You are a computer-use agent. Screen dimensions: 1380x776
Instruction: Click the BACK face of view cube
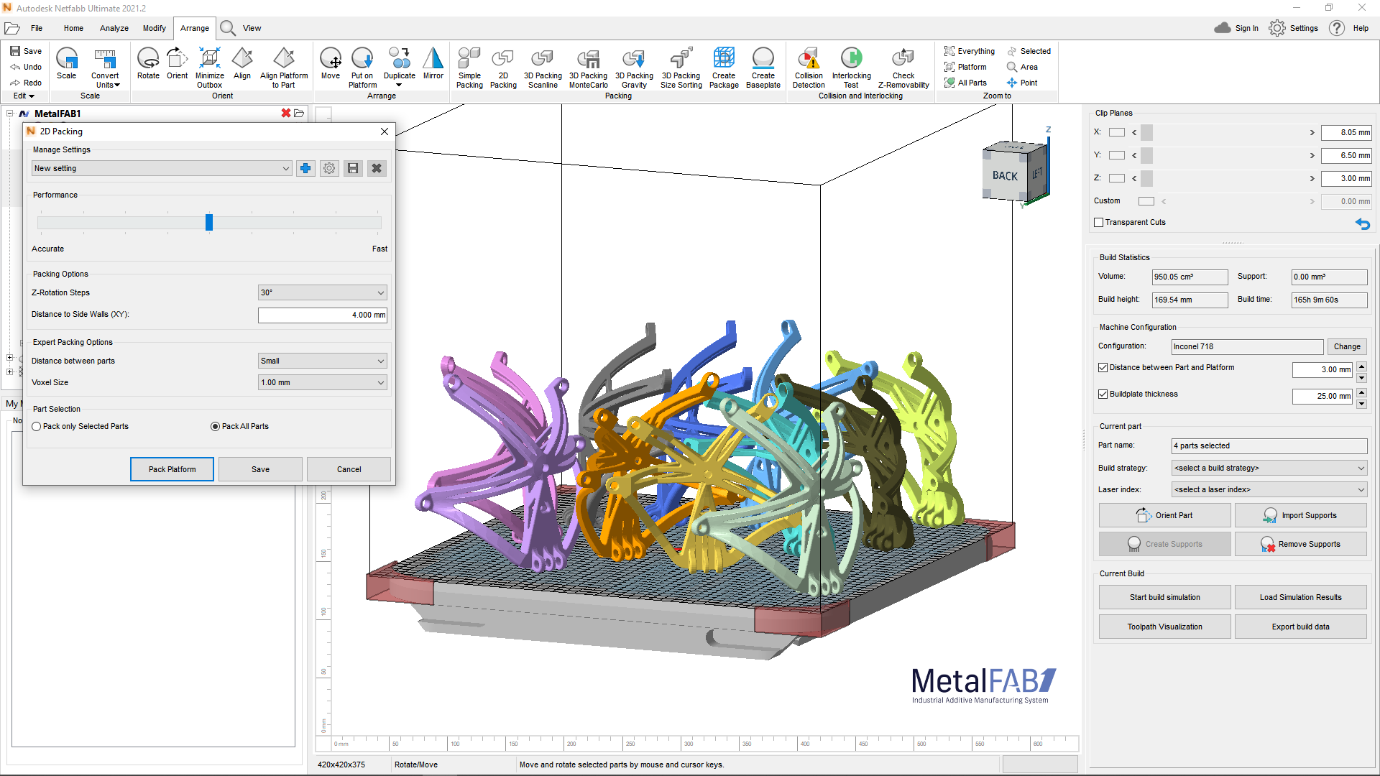1005,175
